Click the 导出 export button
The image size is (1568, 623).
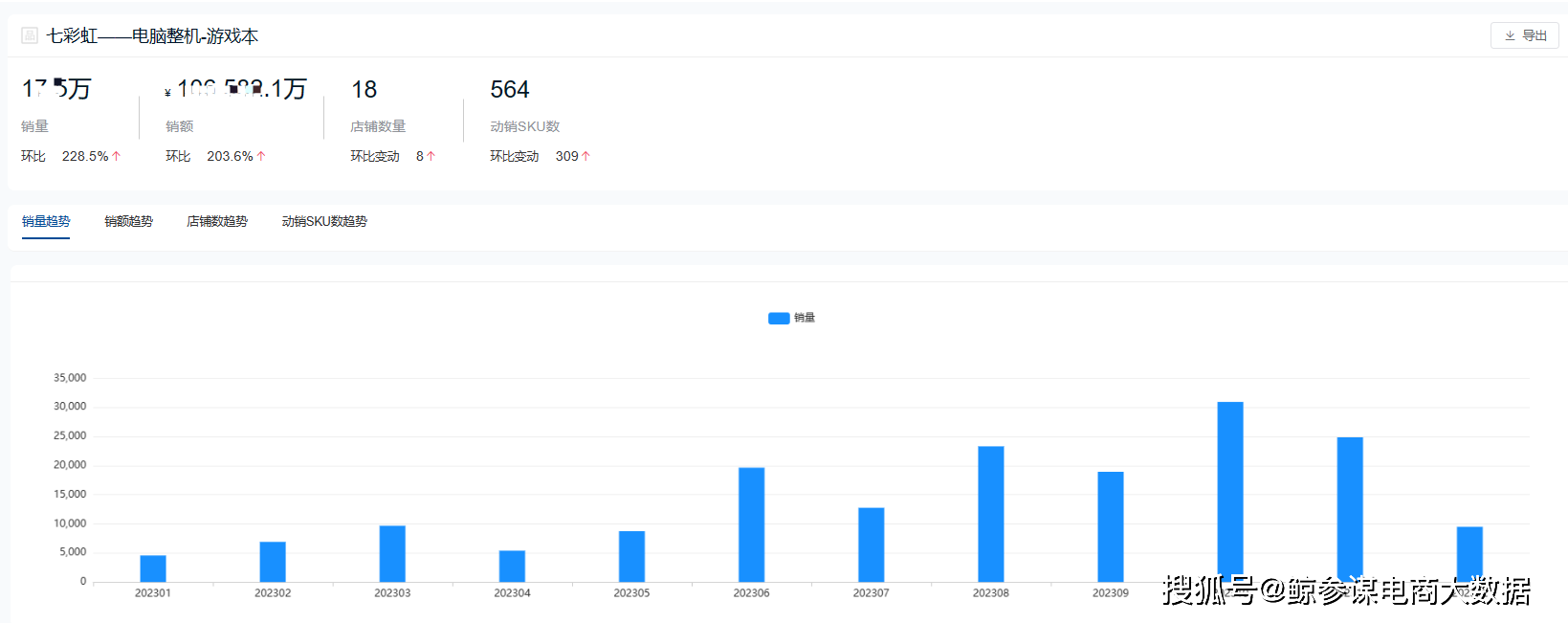1525,35
